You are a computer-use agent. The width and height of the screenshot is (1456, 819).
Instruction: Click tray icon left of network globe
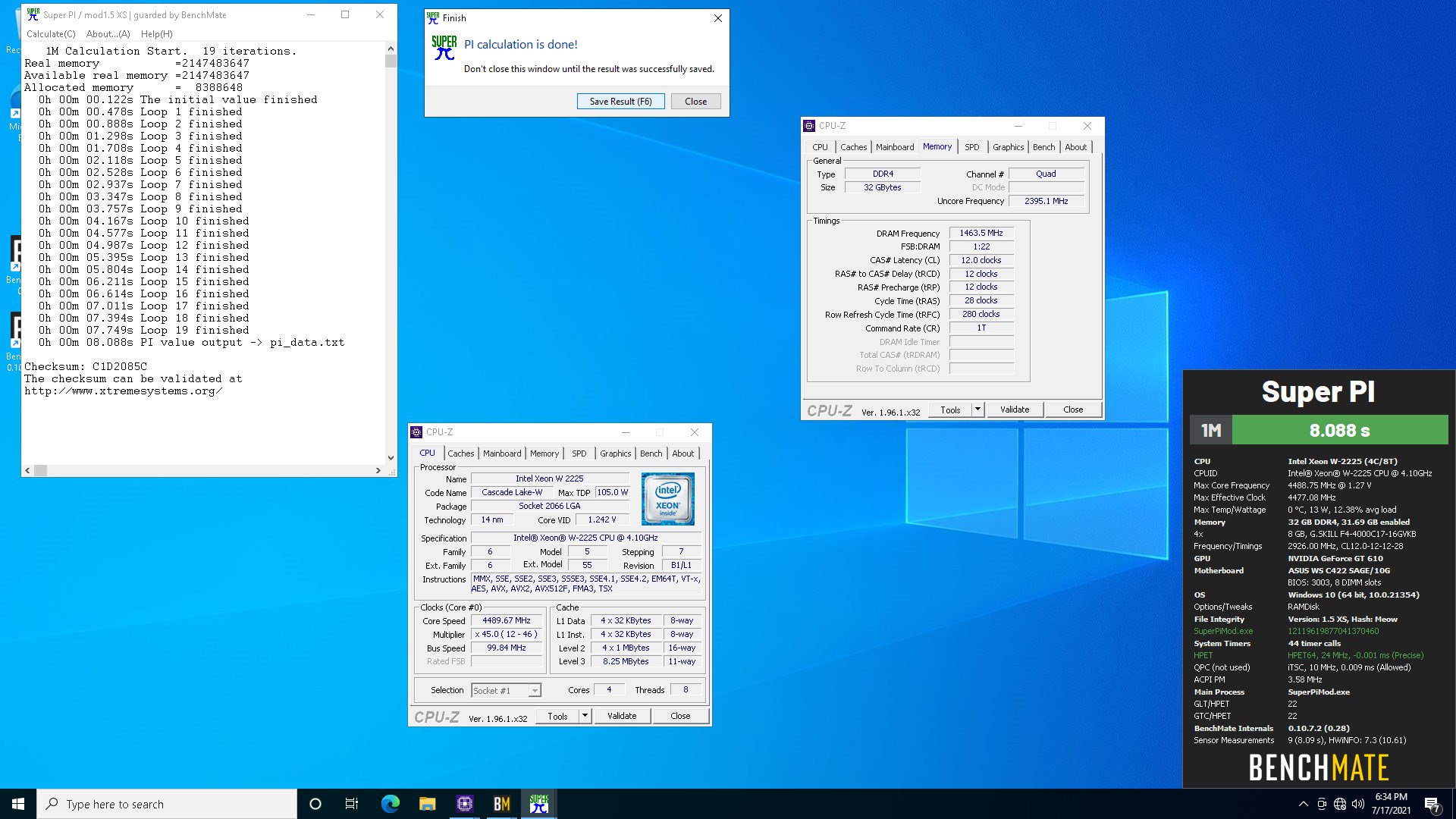[x=1322, y=804]
